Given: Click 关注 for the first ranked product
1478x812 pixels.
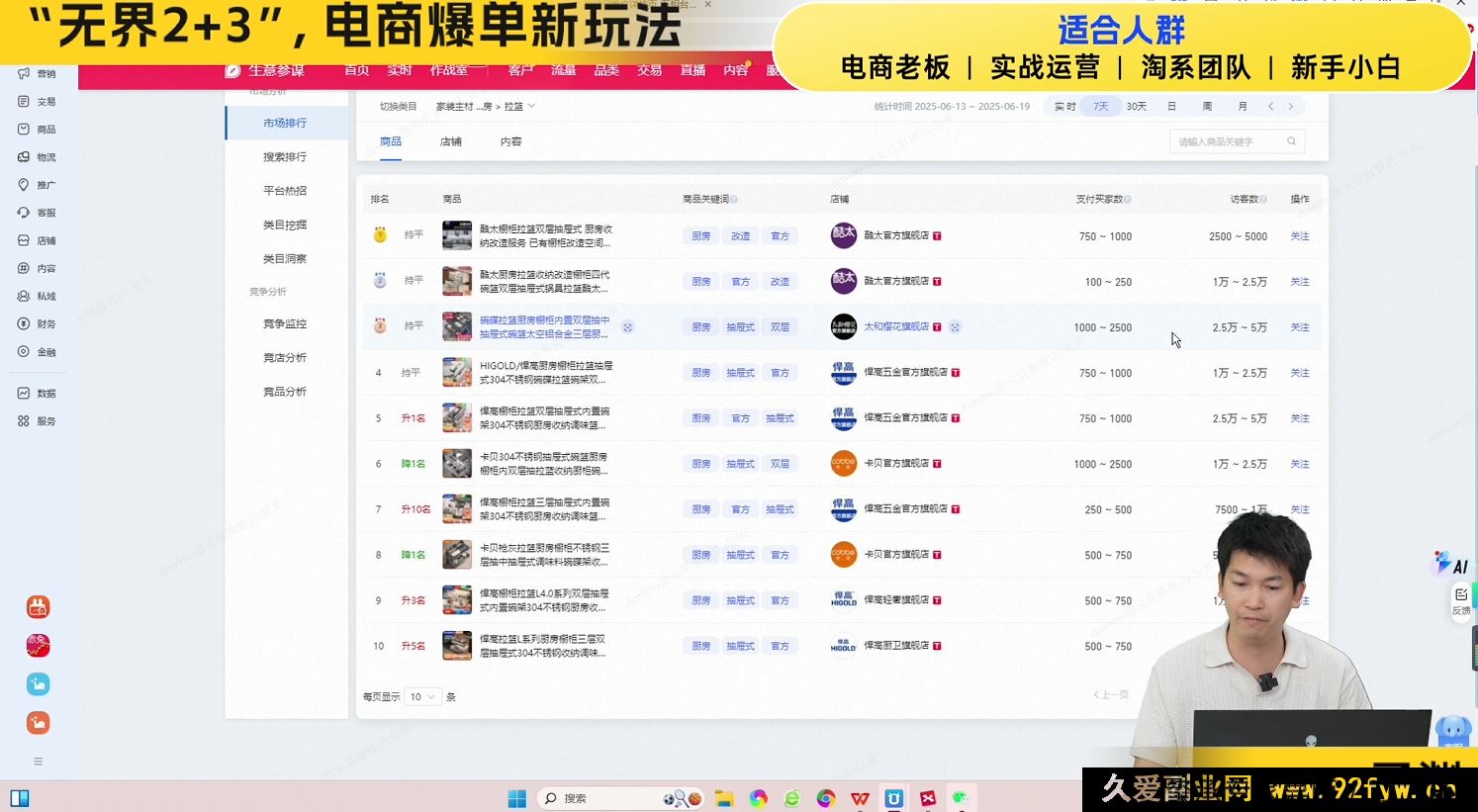Looking at the screenshot, I should point(1299,236).
